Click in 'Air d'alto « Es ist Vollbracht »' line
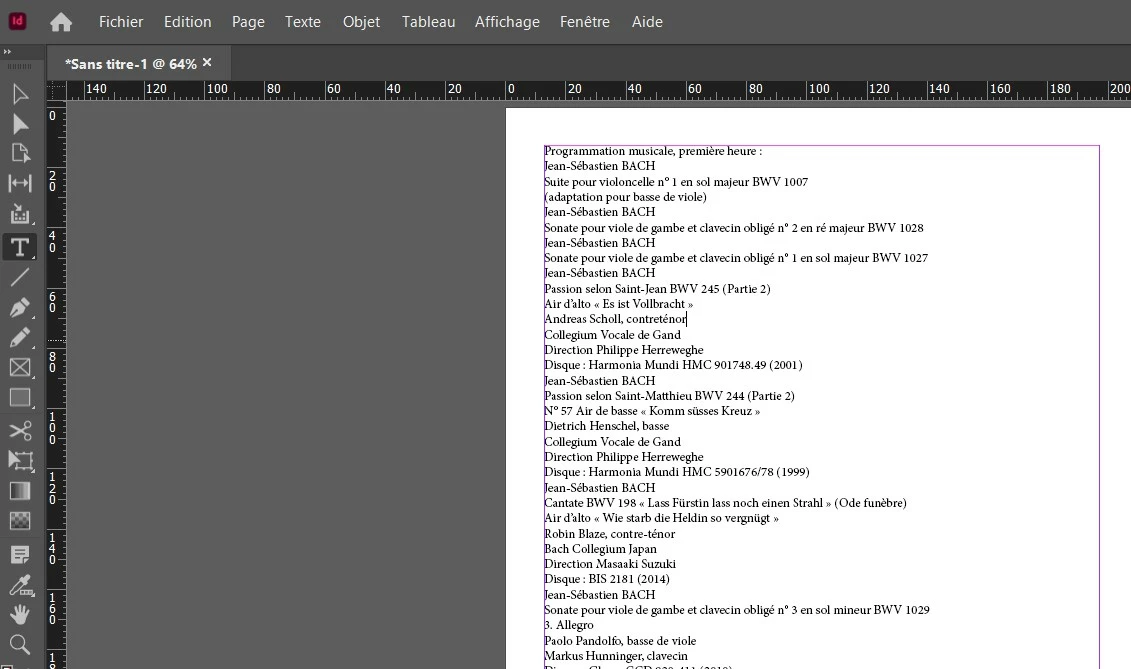Image resolution: width=1131 pixels, height=669 pixels. (618, 304)
